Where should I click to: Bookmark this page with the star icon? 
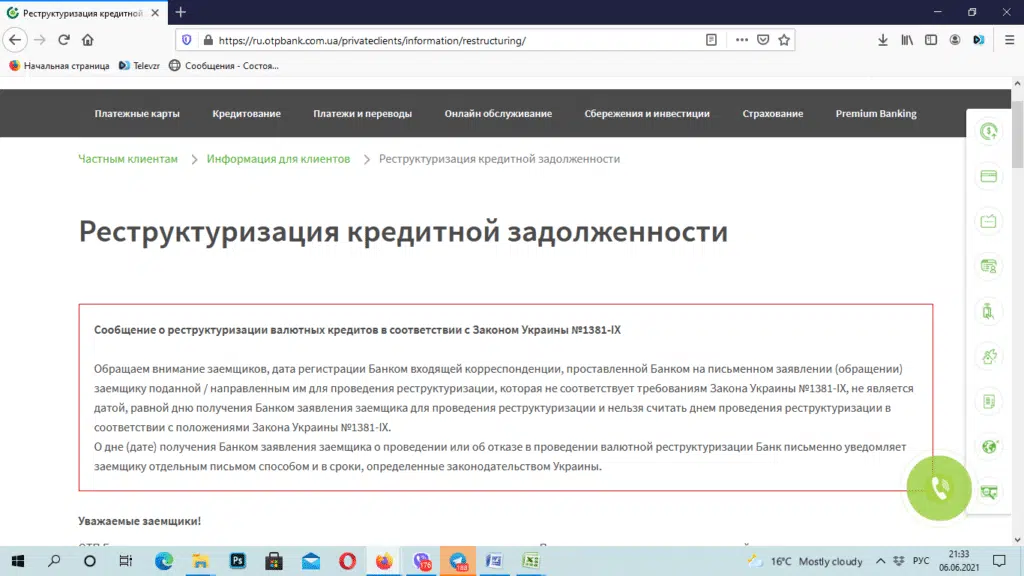[x=785, y=40]
